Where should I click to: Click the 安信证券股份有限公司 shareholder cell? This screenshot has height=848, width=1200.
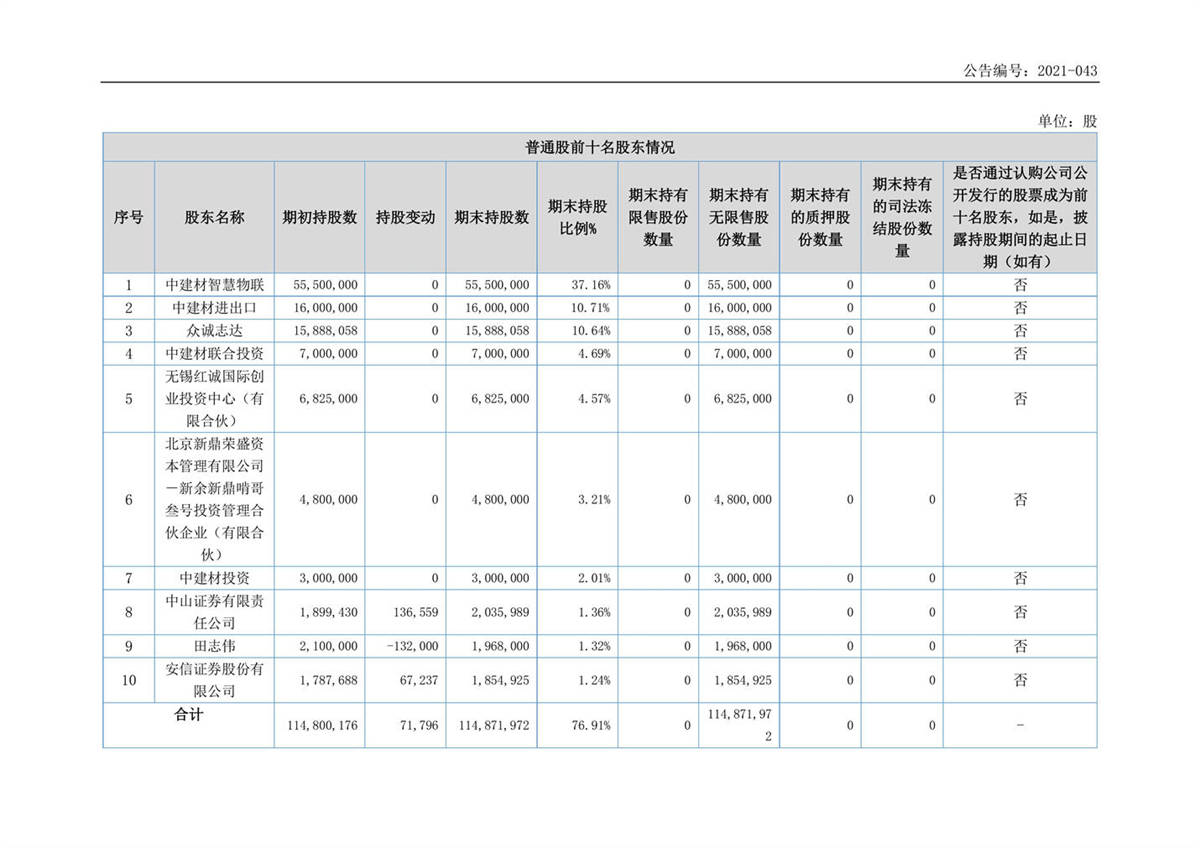click(x=214, y=680)
